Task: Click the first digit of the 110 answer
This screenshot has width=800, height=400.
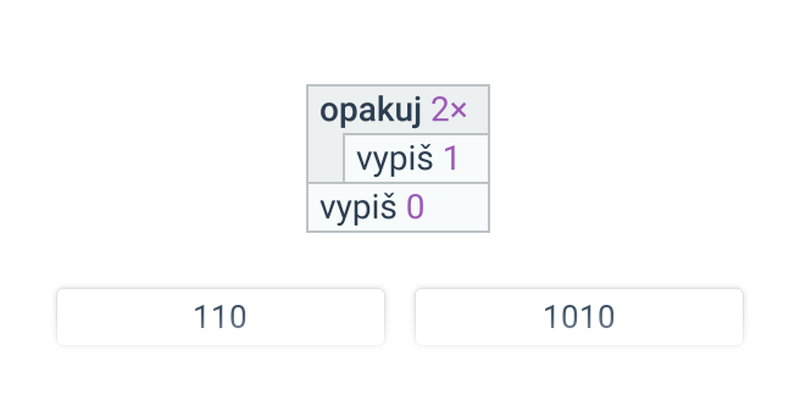Action: tap(201, 317)
